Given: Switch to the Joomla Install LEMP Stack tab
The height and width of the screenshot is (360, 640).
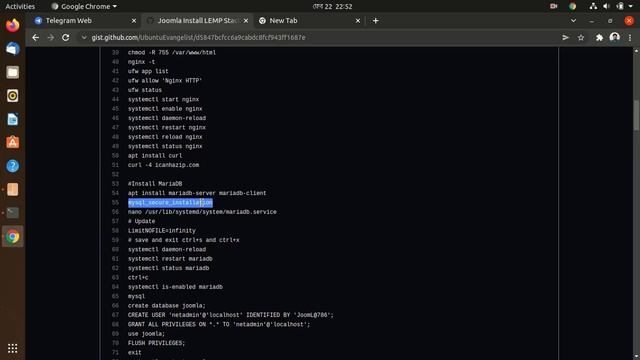Looking at the screenshot, I should coord(198,20).
